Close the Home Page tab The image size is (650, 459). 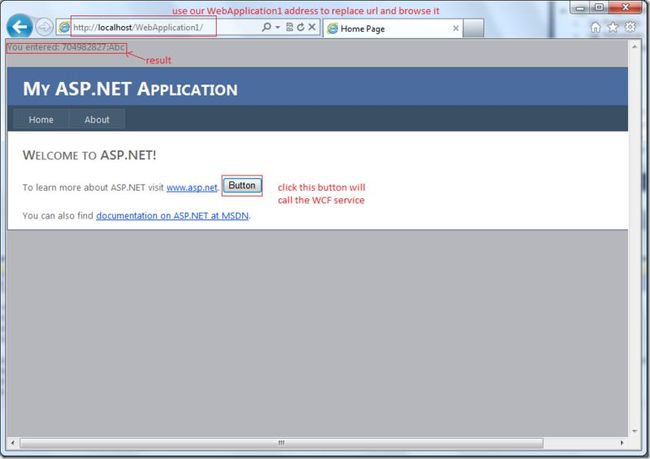(x=456, y=28)
